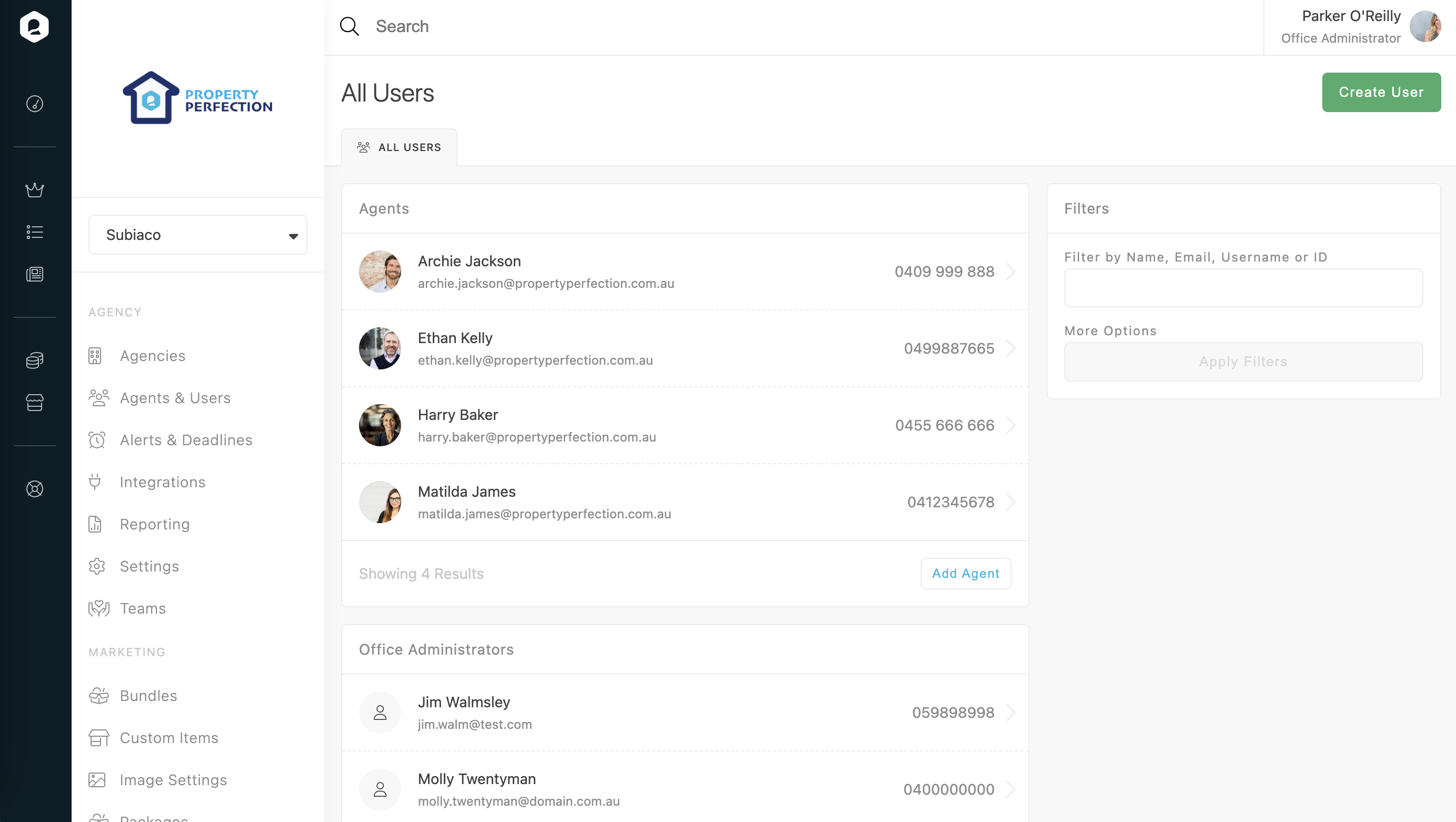
Task: Expand Matilda James row chevron
Action: (x=1011, y=502)
